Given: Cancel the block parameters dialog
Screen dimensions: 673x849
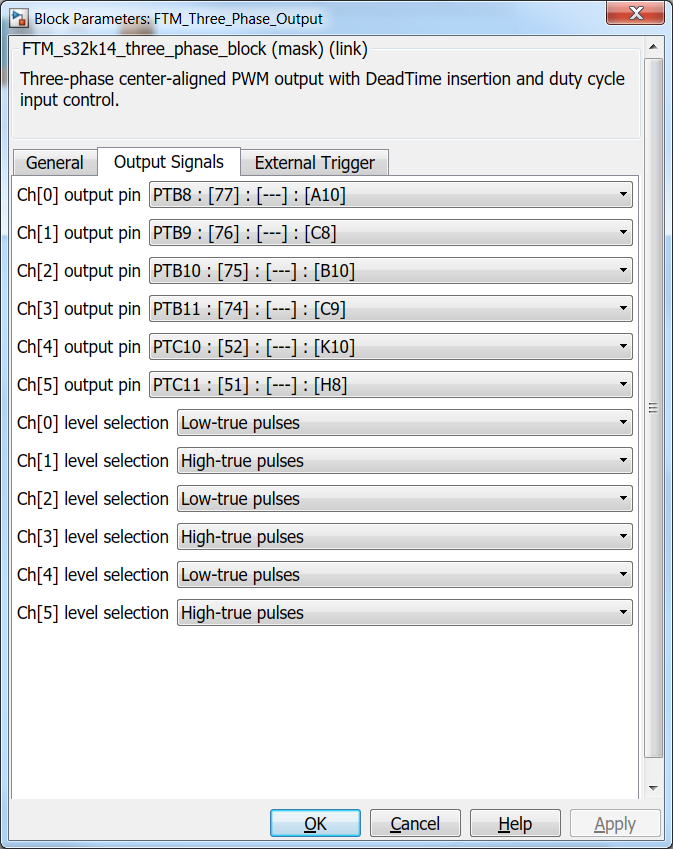Looking at the screenshot, I should pyautogui.click(x=415, y=822).
